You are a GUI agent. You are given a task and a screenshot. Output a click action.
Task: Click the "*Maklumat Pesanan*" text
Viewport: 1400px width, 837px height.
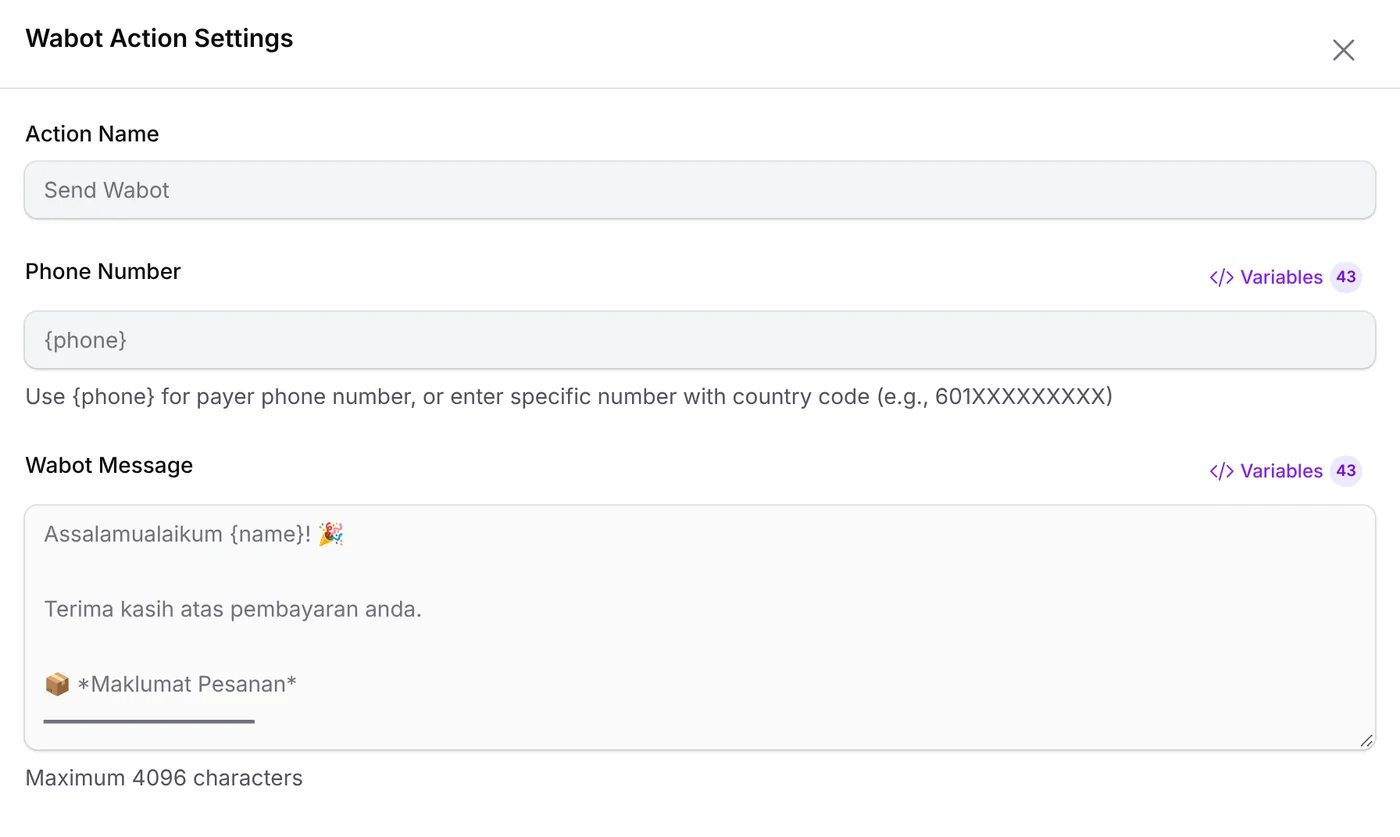pos(187,685)
